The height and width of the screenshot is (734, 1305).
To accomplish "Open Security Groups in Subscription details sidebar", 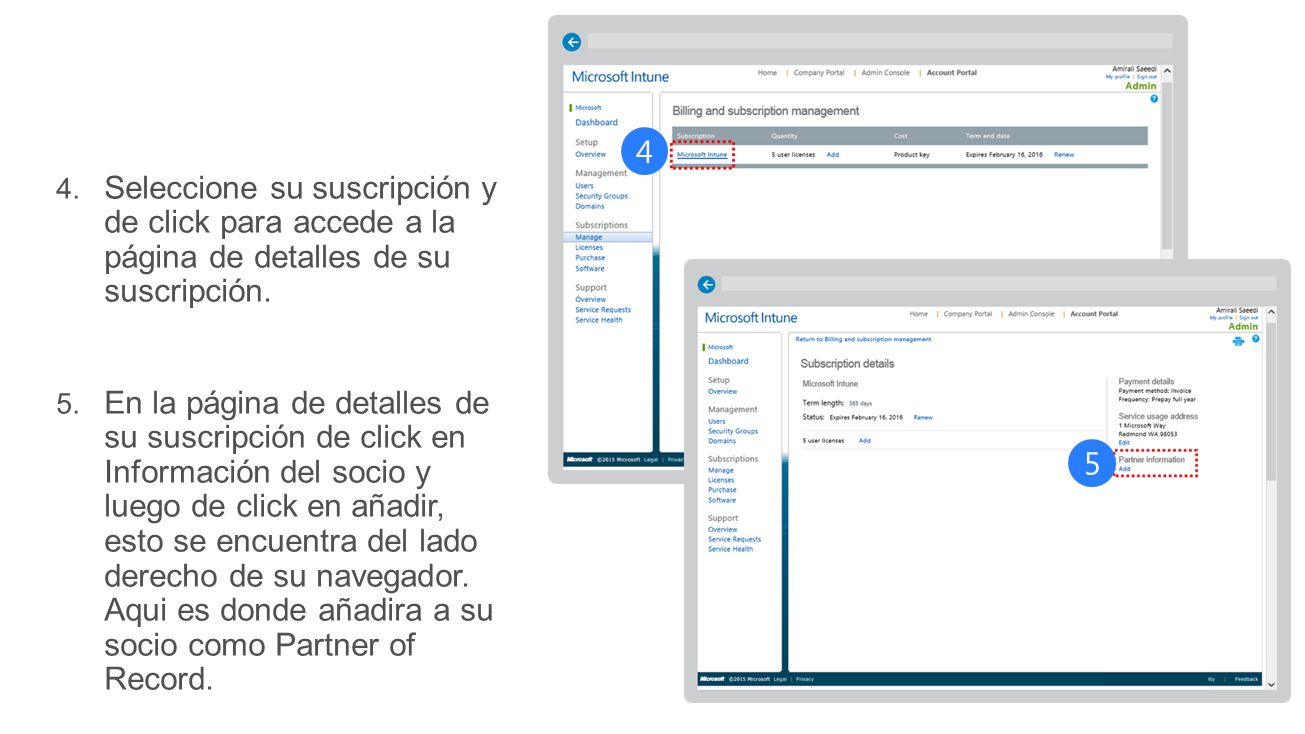I will pyautogui.click(x=733, y=431).
